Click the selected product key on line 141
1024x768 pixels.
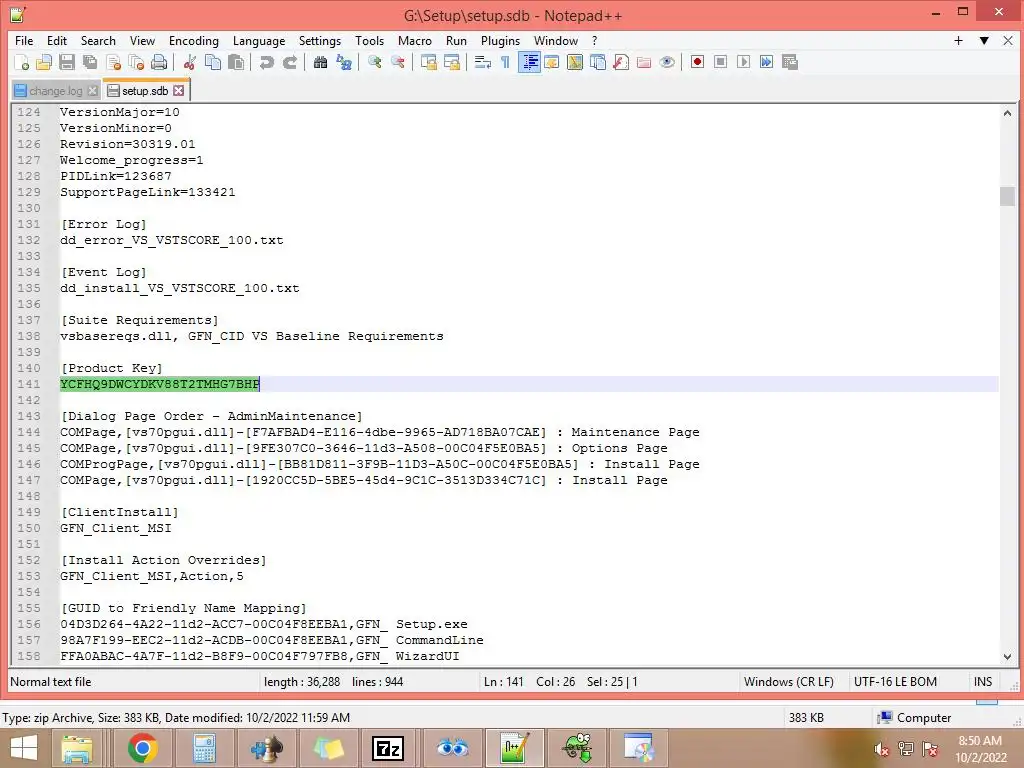coord(160,384)
